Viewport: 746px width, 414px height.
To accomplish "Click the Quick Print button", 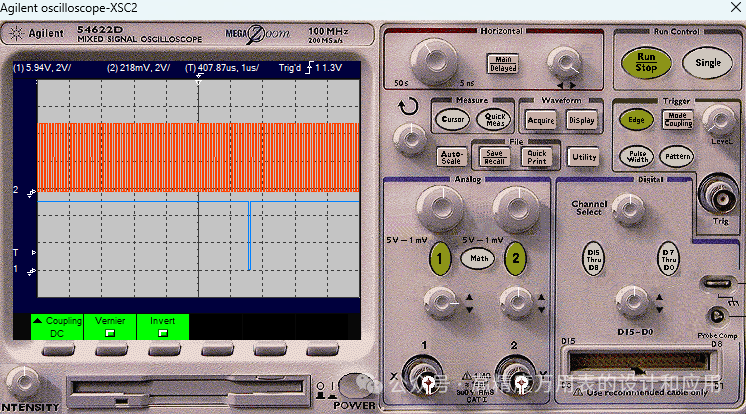I will 537,157.
